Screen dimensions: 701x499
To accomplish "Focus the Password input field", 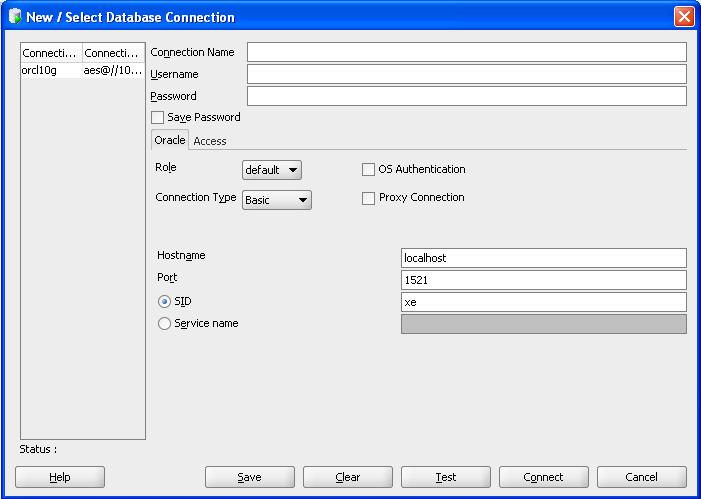I will [x=467, y=96].
